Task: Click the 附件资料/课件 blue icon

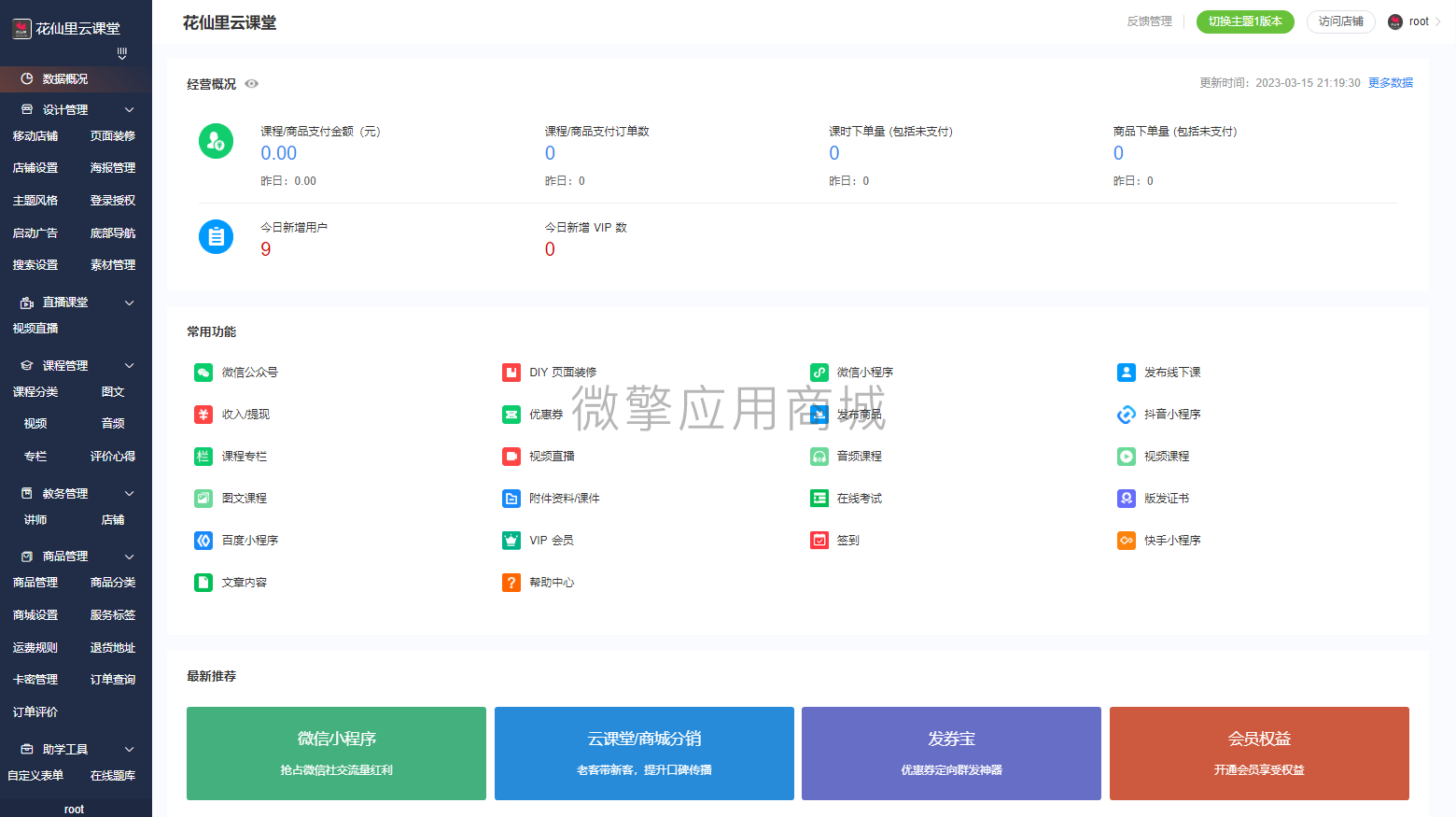Action: (x=511, y=499)
